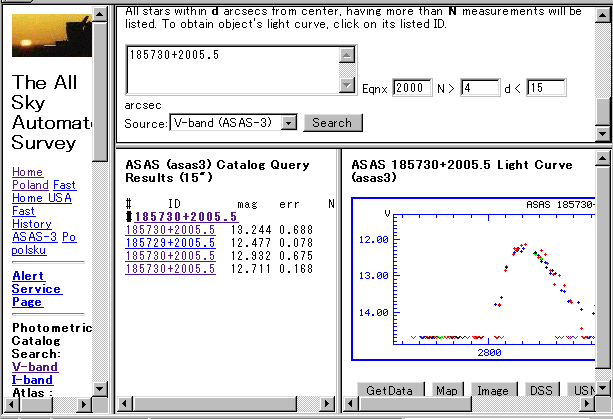Viewport: 613px width, 419px height.
Task: Click the 2800 axis label on the plot
Action: coord(489,353)
